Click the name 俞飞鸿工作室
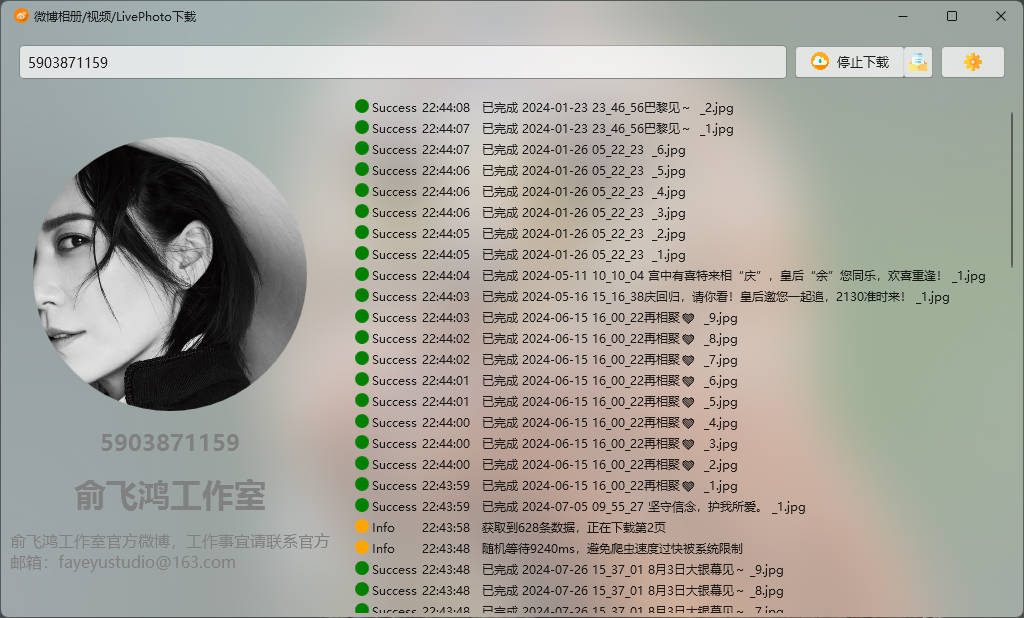This screenshot has height=618, width=1024. 170,495
